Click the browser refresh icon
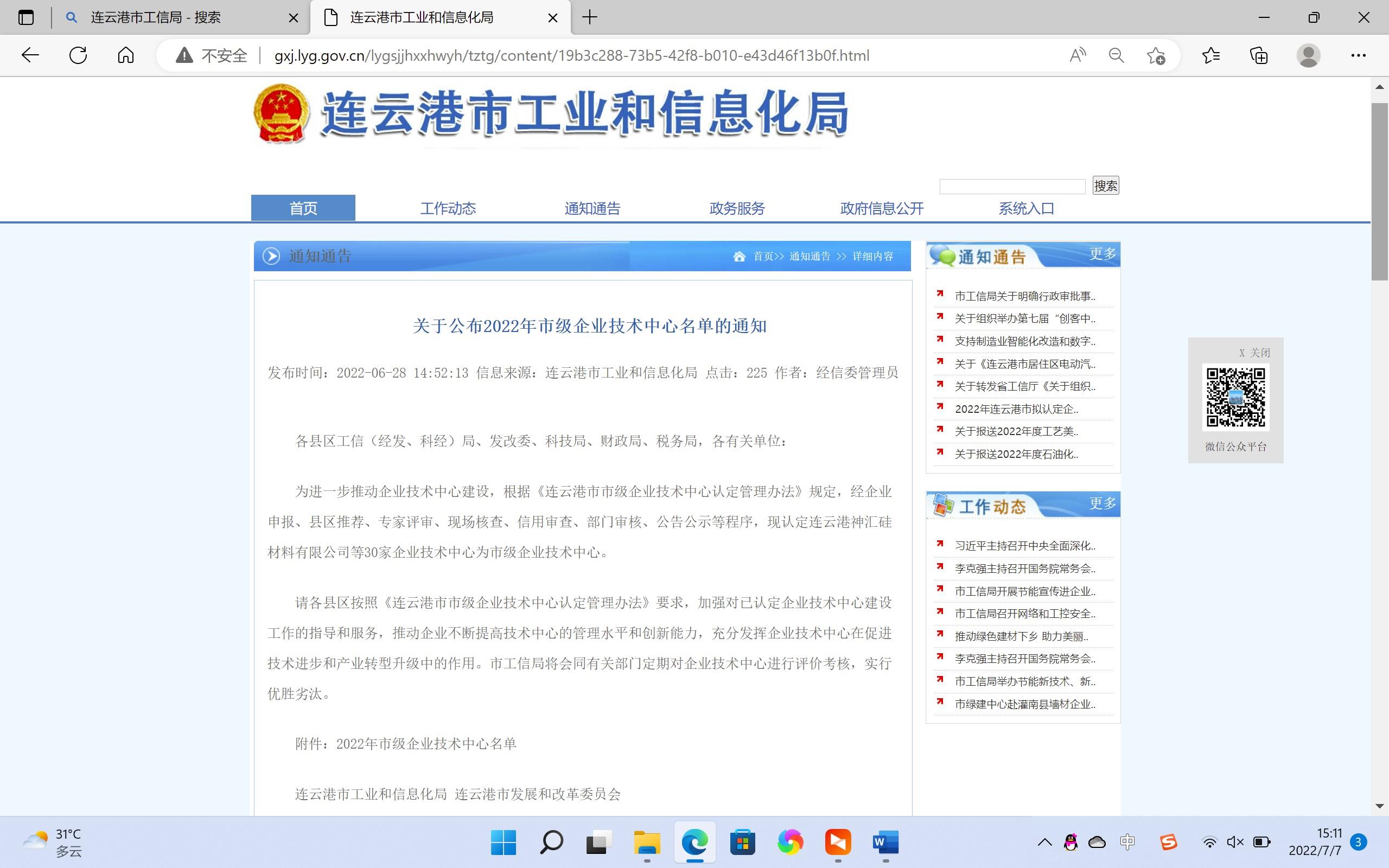 [x=78, y=55]
